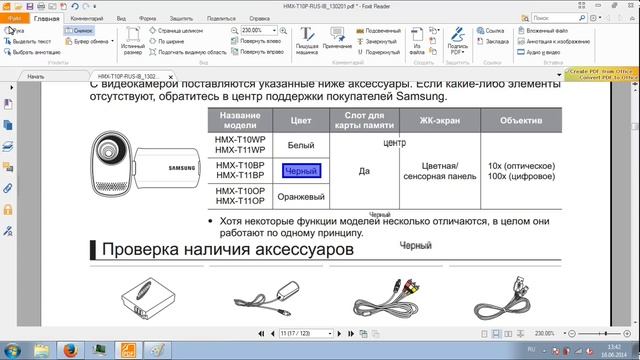Viewport: 640px width, 360px height.
Task: Fit page to width (По ширине)
Action: [167, 41]
